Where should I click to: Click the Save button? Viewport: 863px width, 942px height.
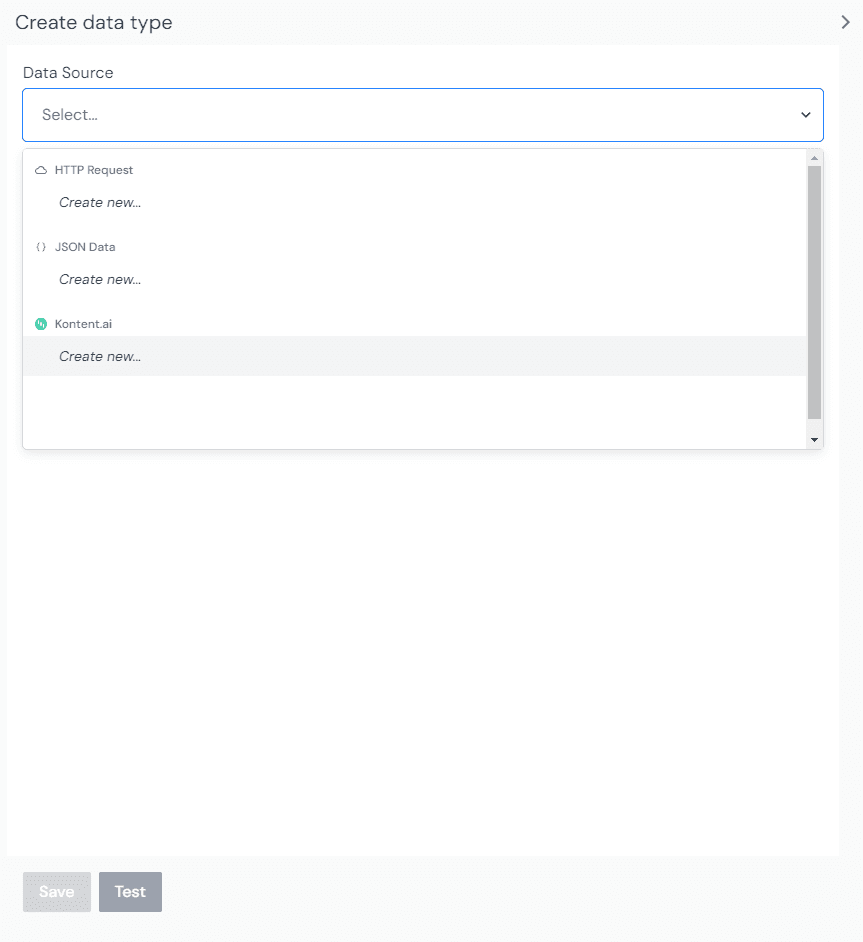56,891
